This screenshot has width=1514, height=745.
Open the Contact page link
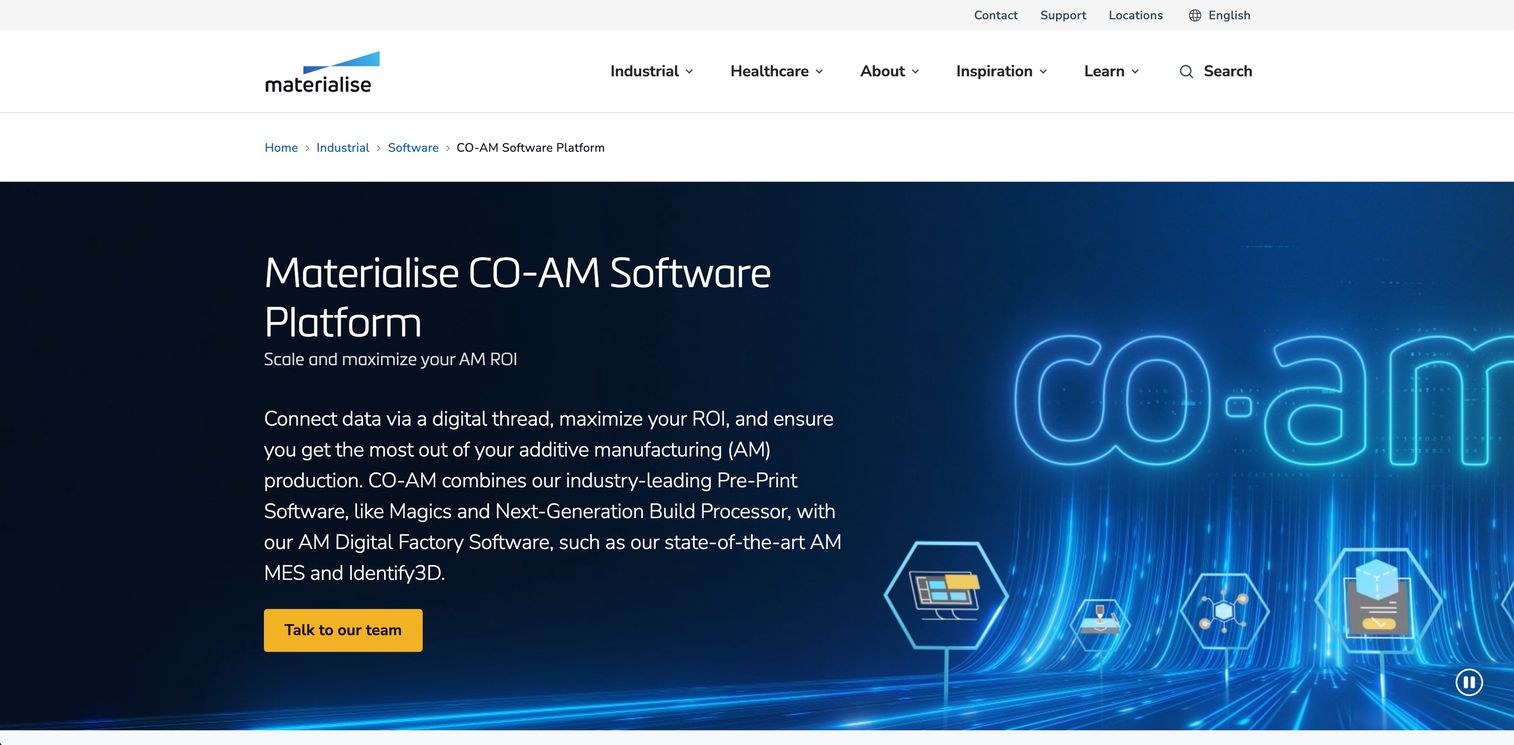point(996,15)
